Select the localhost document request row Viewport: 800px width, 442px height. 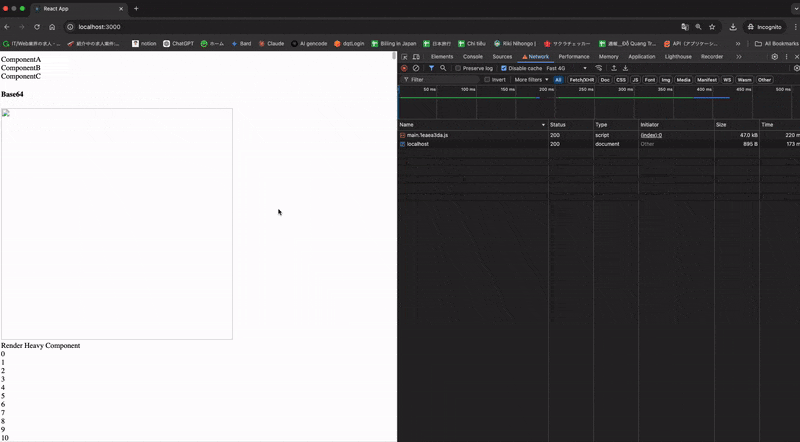598,144
